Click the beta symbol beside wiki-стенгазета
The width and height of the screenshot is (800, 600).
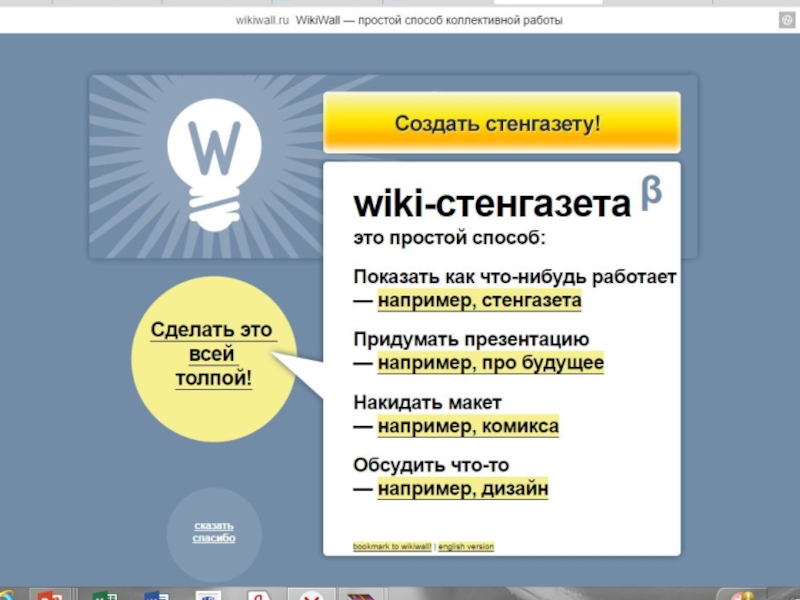[651, 192]
